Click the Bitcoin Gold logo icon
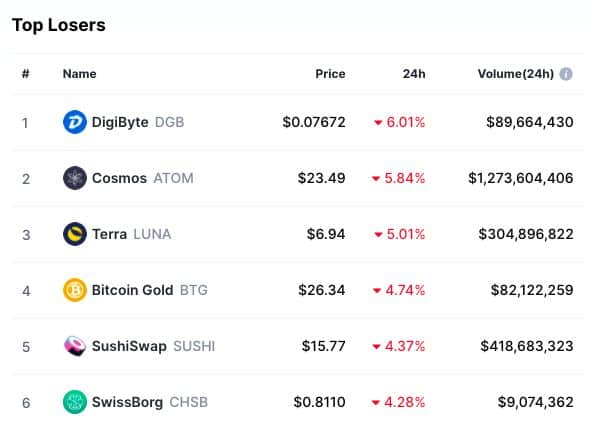Screen dimensions: 593x423 [75, 290]
